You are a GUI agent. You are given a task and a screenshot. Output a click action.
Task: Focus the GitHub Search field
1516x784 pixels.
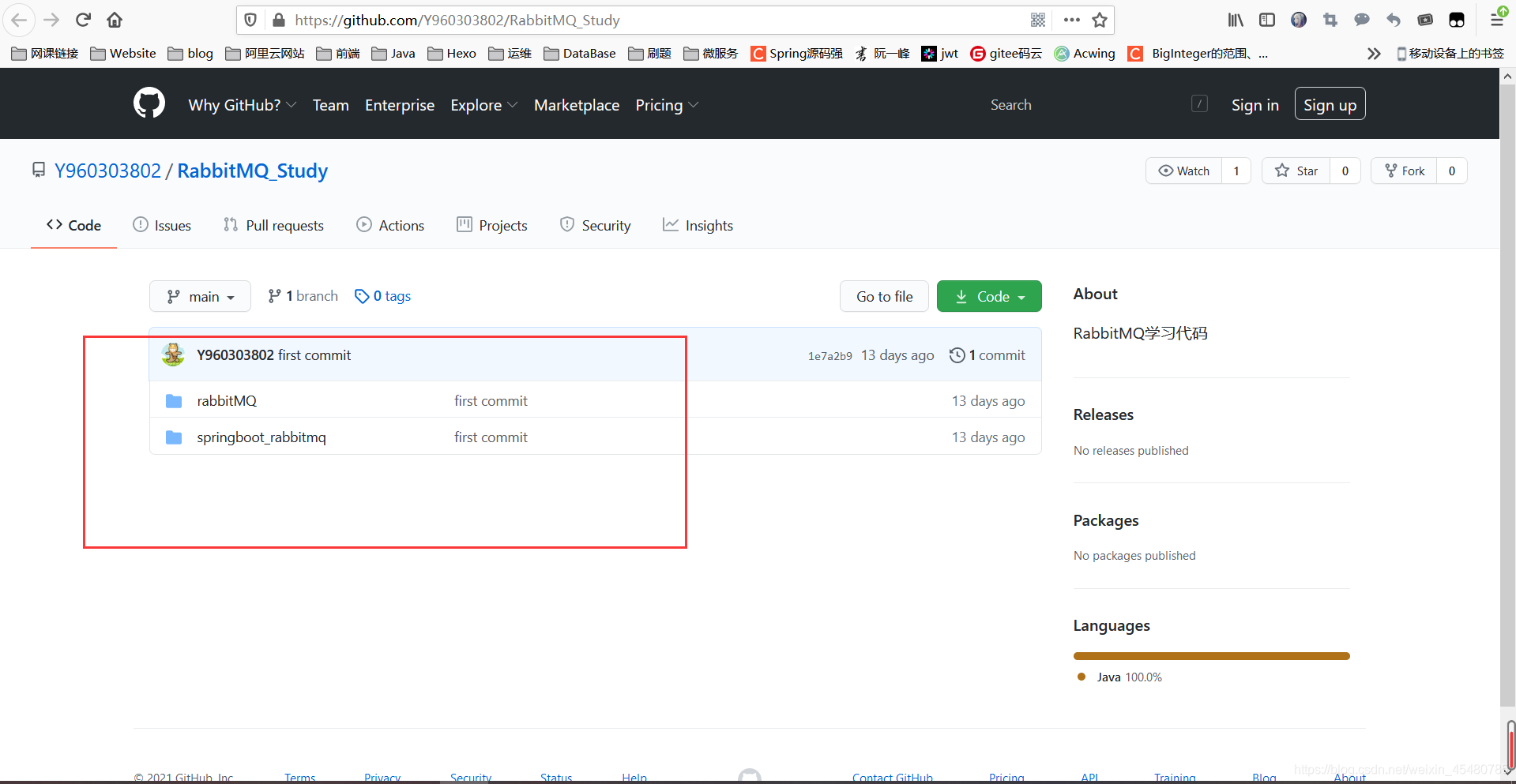pos(1097,104)
